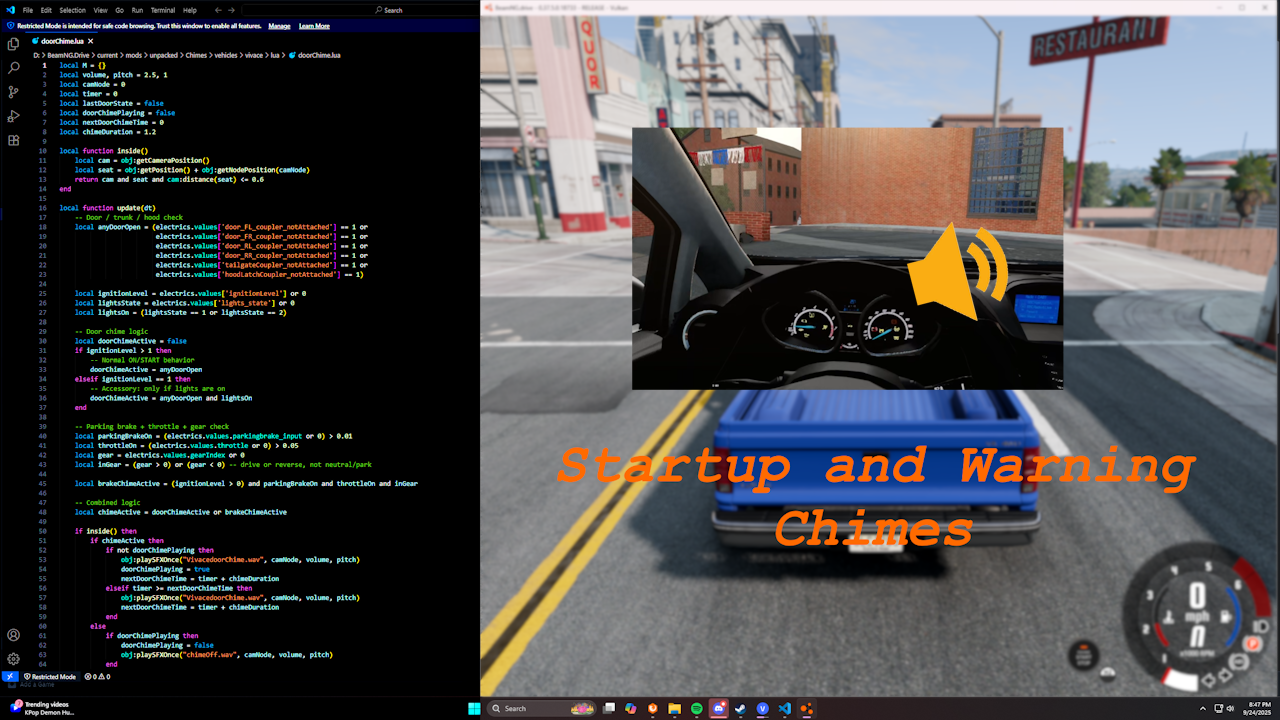
Task: Switch to BeamNG.drive taskbar icon
Action: click(806, 708)
